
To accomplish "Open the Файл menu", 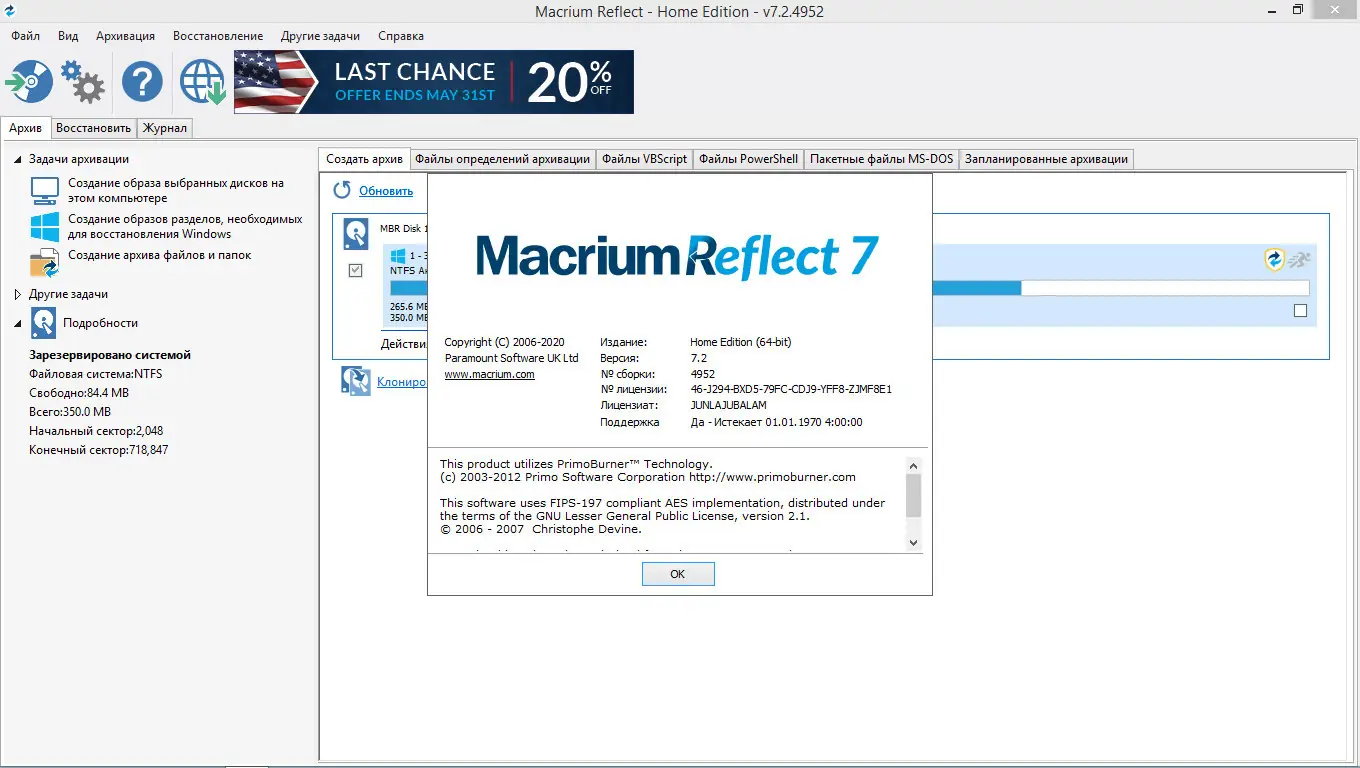I will pyautogui.click(x=25, y=36).
